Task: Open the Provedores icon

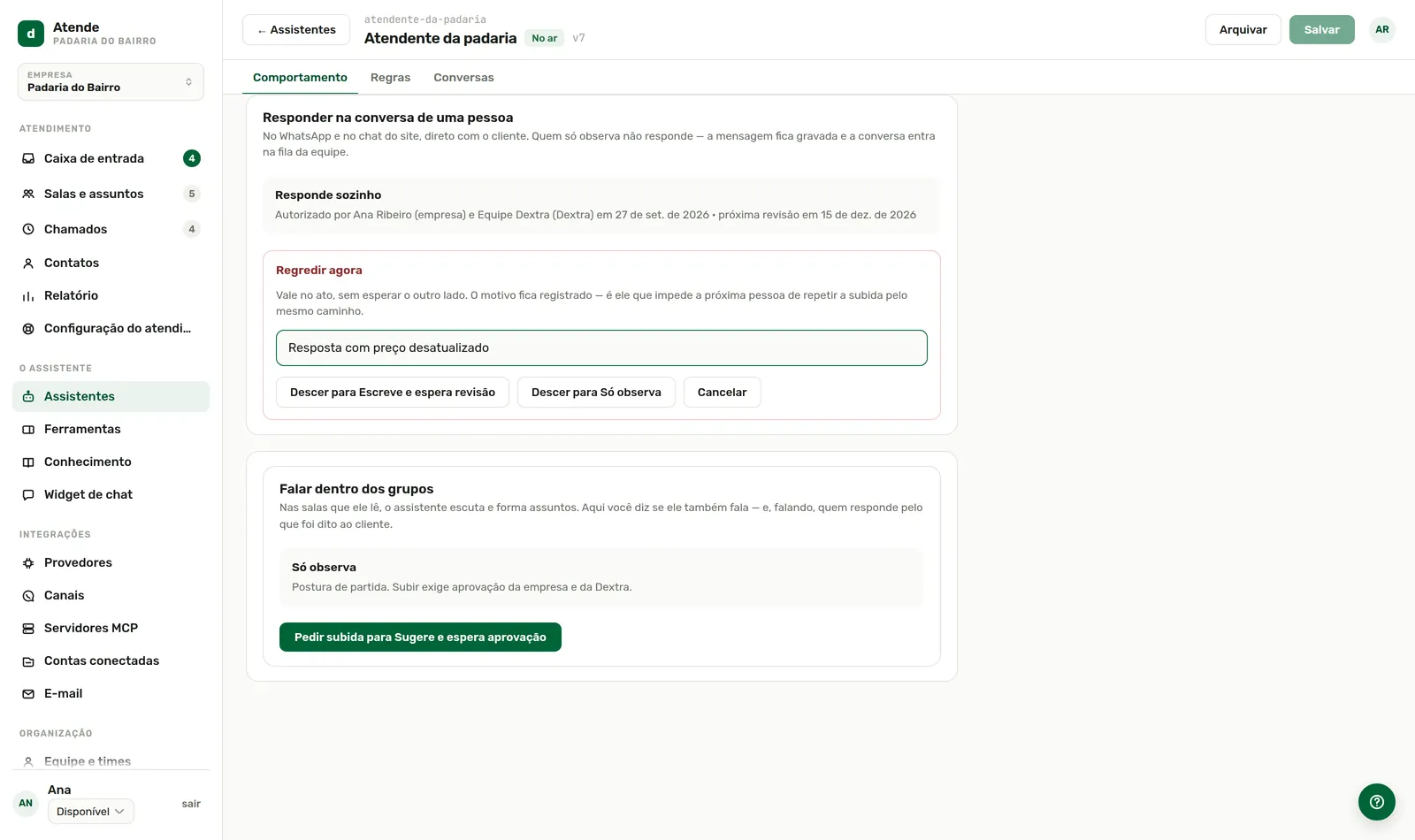Action: point(28,562)
